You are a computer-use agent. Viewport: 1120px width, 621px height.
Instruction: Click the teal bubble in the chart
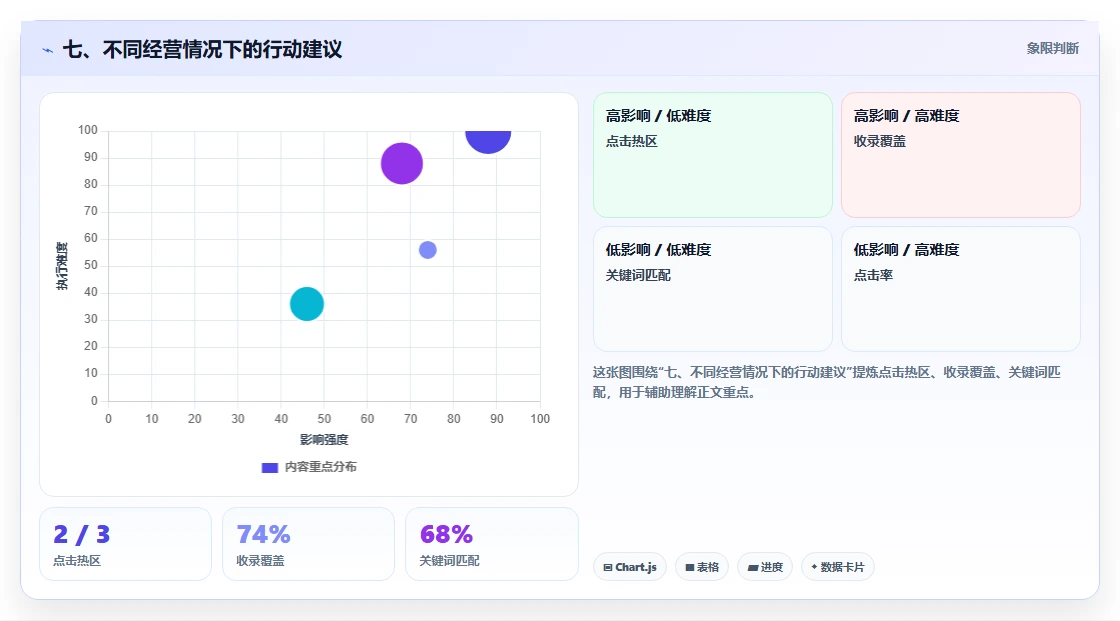point(306,304)
